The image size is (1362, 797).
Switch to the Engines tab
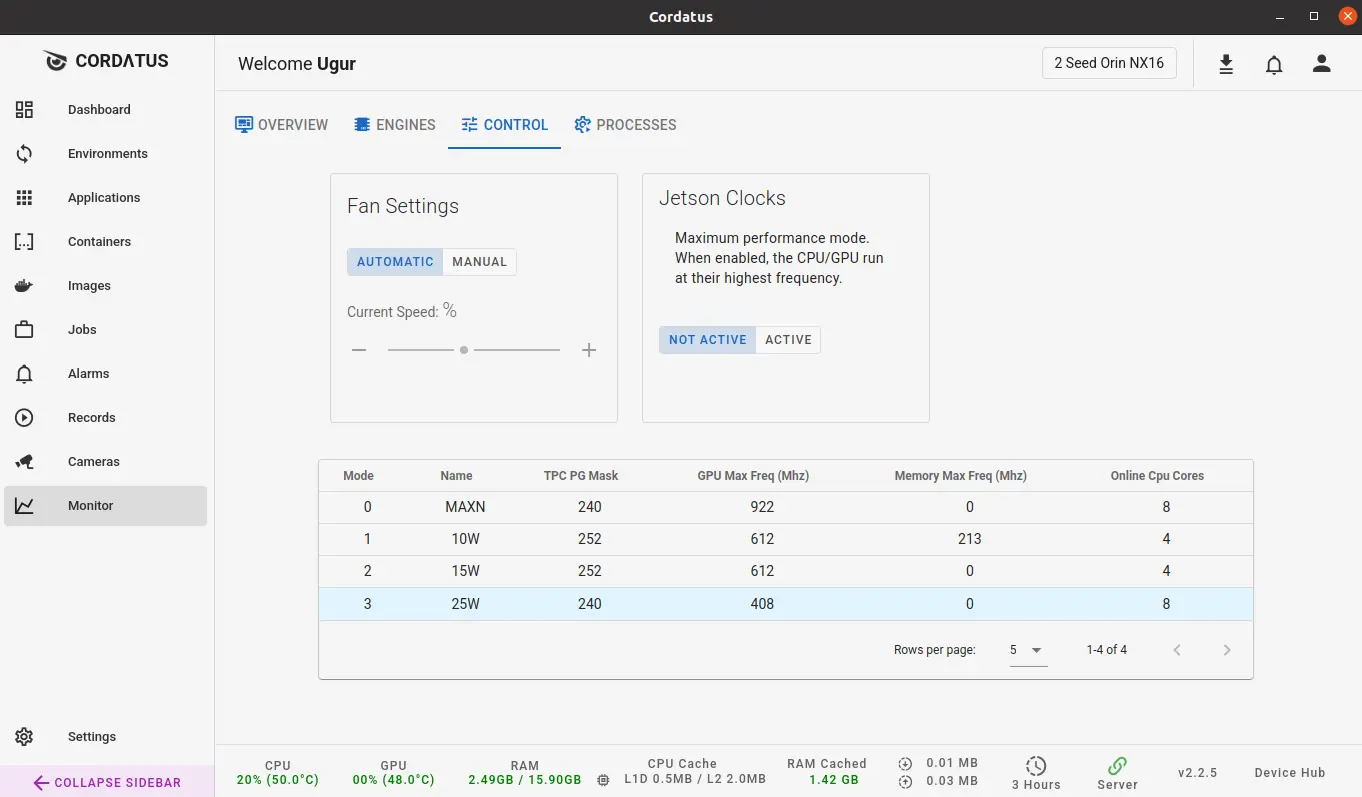point(395,125)
